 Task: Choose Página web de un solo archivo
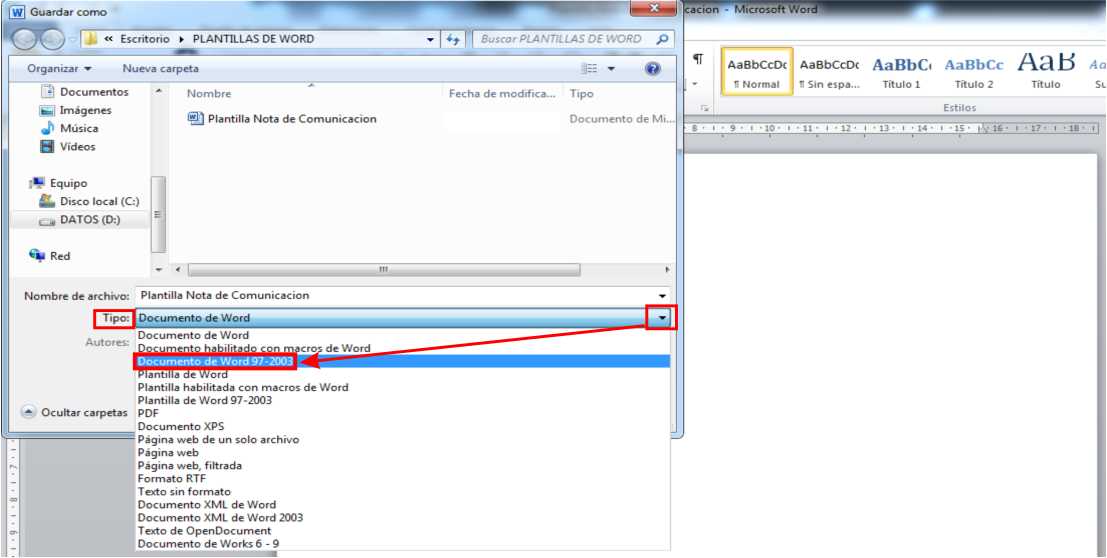tap(402, 439)
